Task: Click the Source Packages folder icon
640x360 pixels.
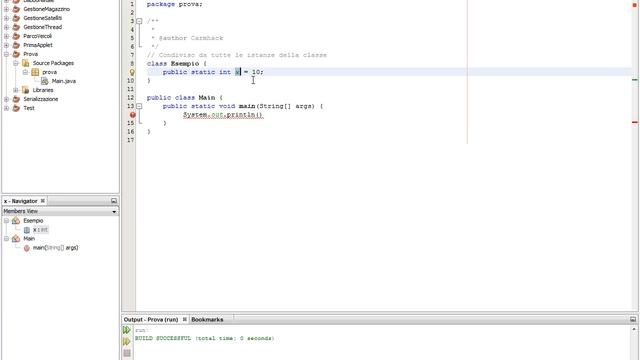Action: pos(25,63)
